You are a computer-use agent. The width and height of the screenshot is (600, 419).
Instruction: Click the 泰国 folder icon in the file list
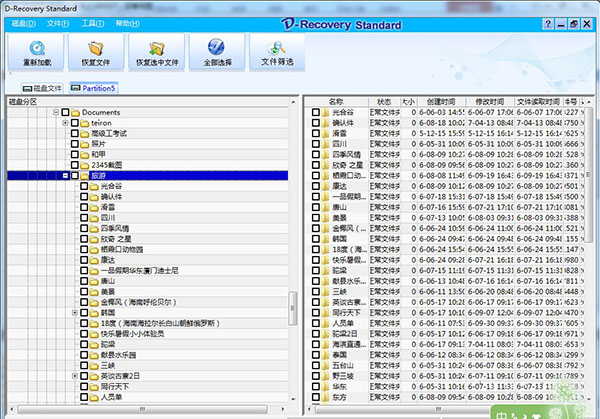click(326, 355)
